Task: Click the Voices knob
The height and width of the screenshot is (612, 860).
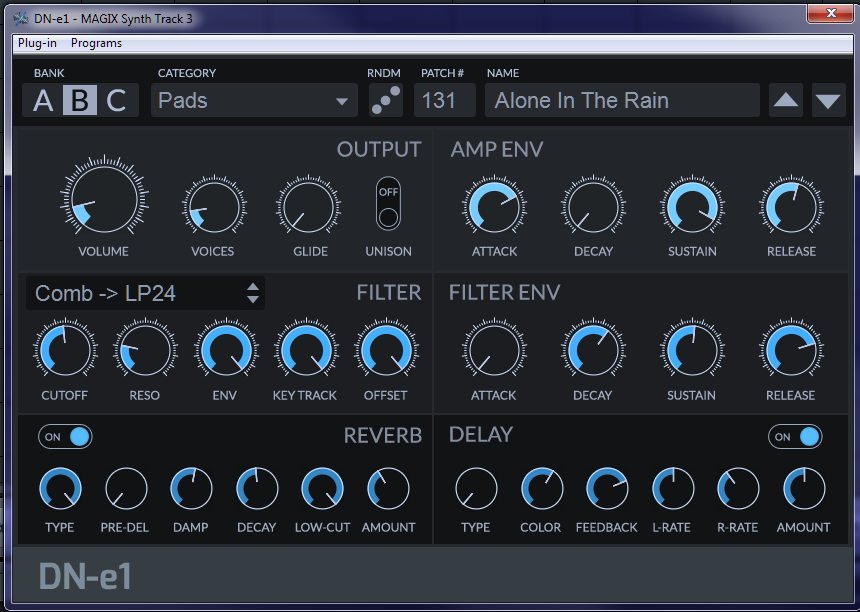Action: [x=214, y=208]
